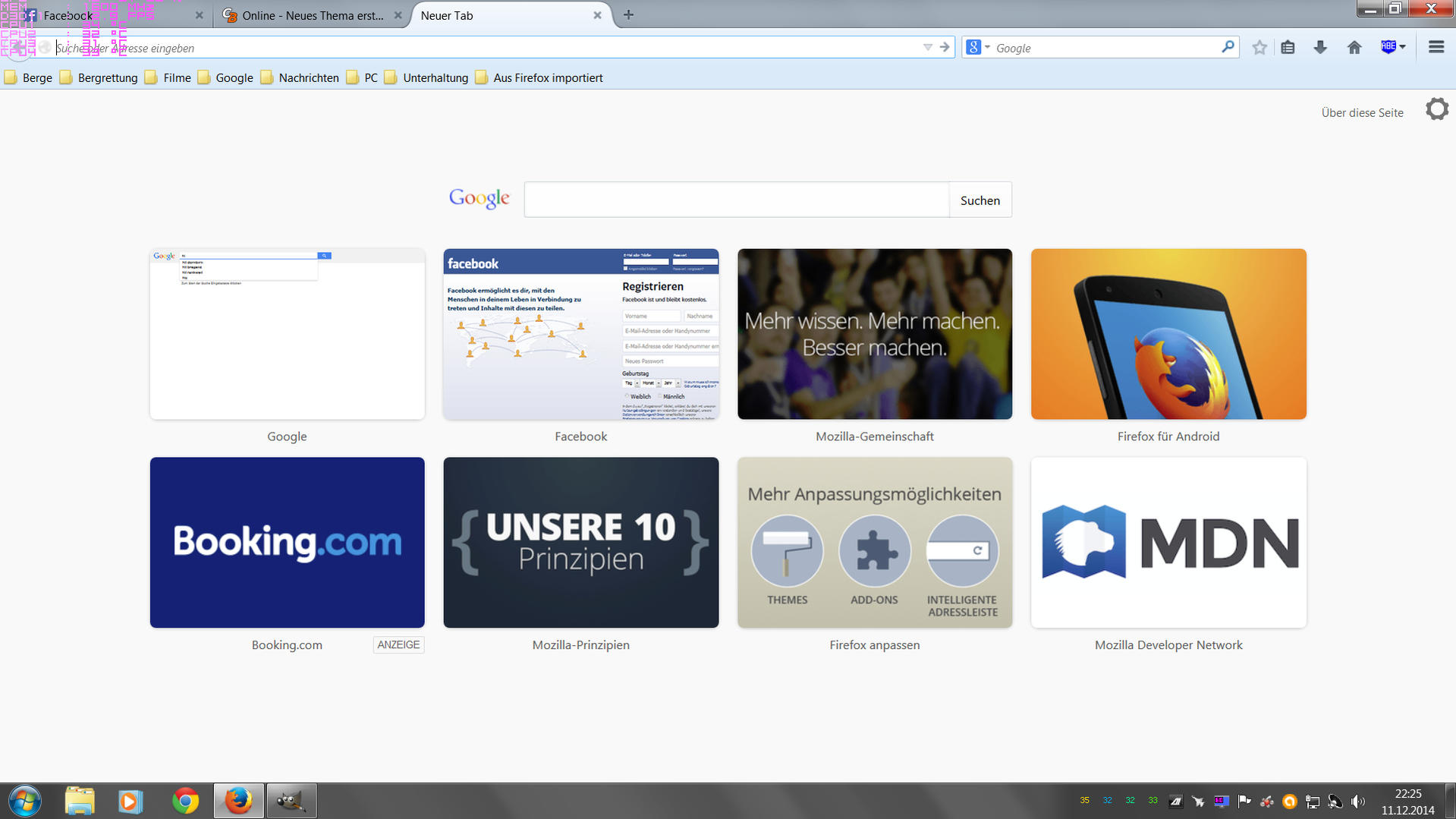Close the Online - Neues Thema tab
This screenshot has height=819, width=1456.
click(398, 15)
